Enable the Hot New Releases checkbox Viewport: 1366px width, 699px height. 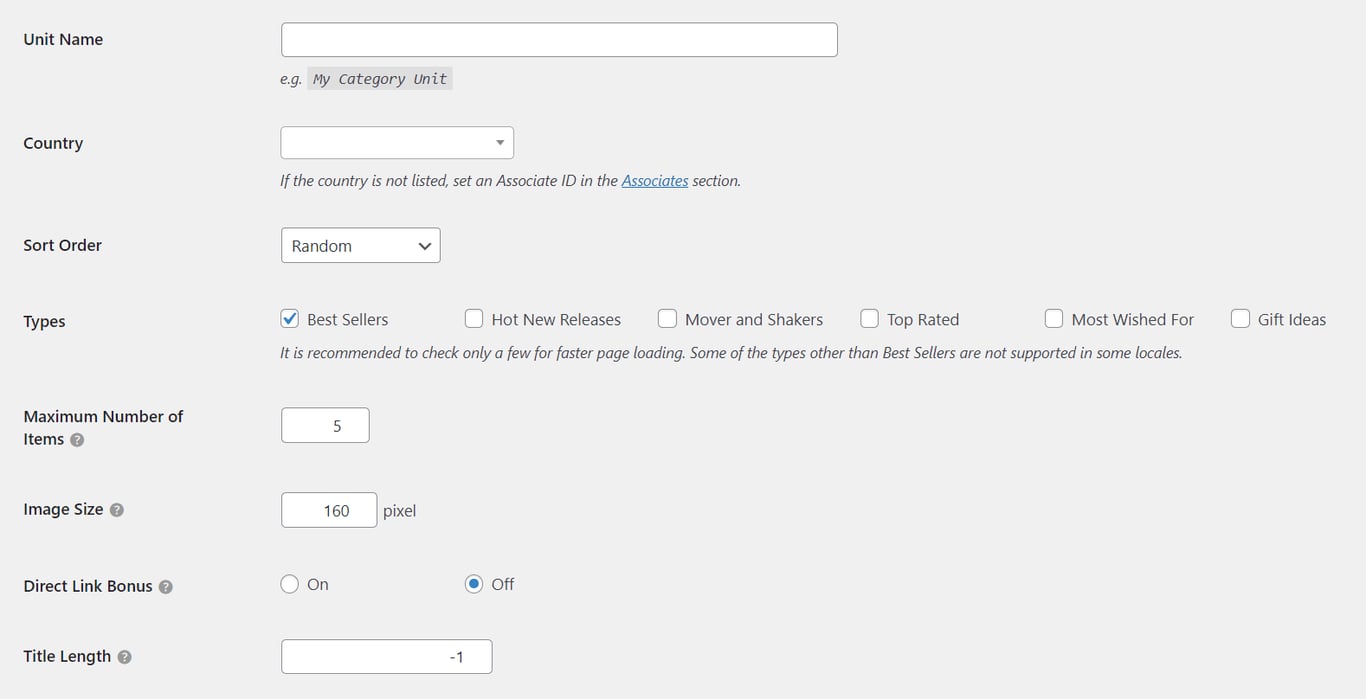click(x=473, y=318)
